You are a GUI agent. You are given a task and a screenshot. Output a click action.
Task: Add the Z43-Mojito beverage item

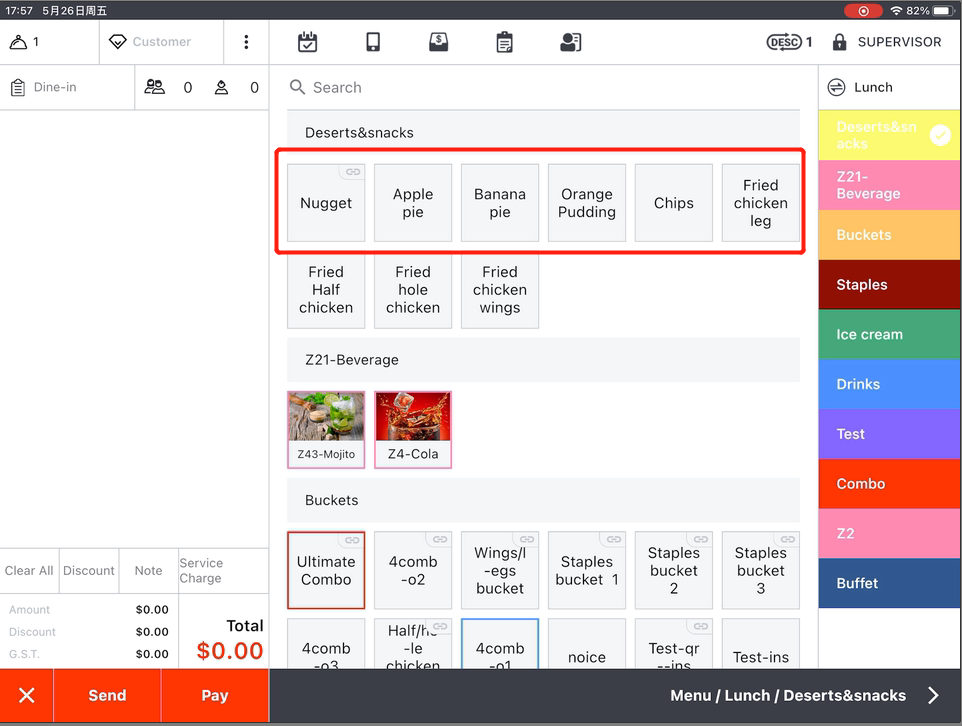click(x=326, y=429)
